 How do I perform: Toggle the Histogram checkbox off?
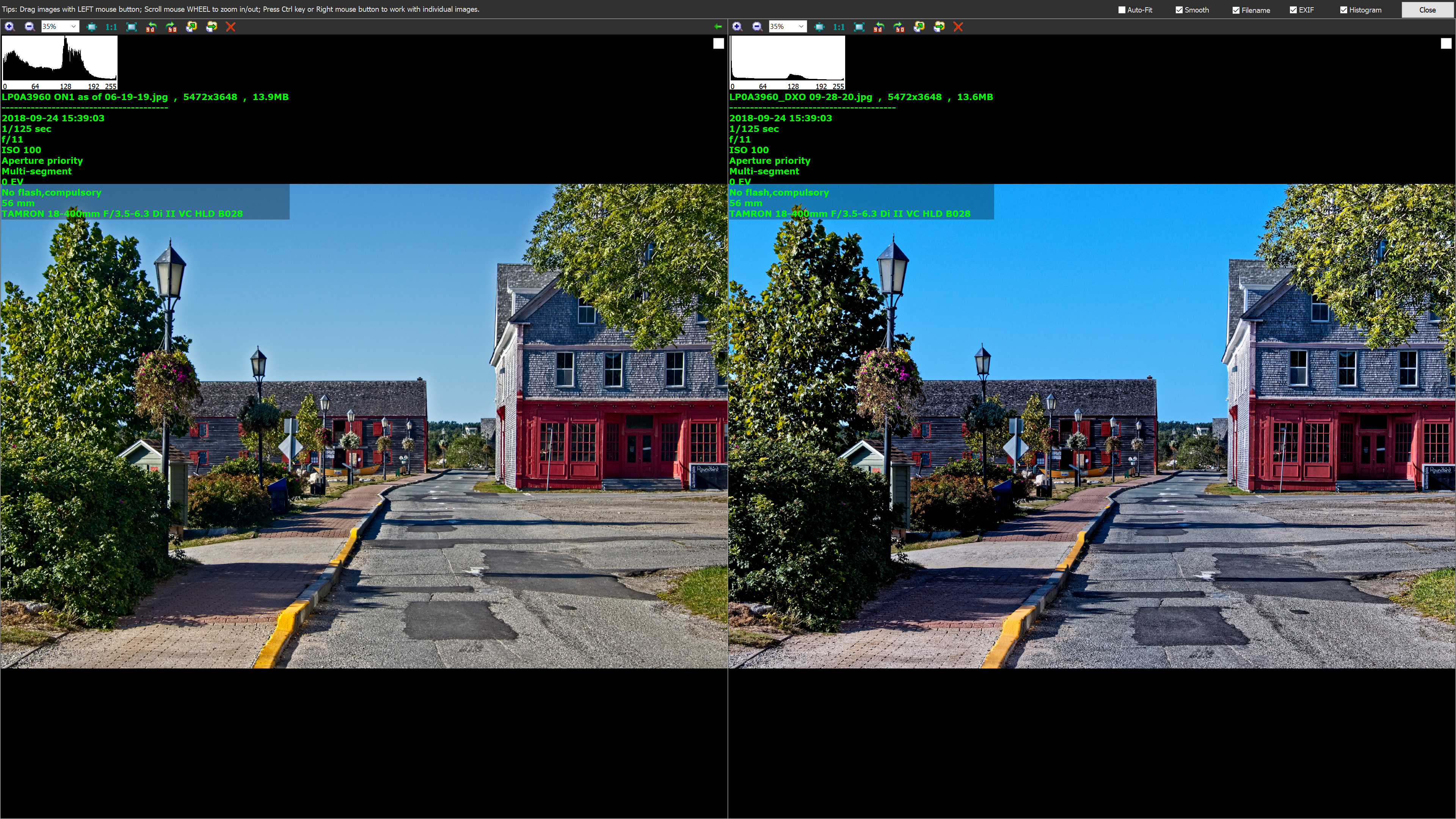tap(1343, 9)
